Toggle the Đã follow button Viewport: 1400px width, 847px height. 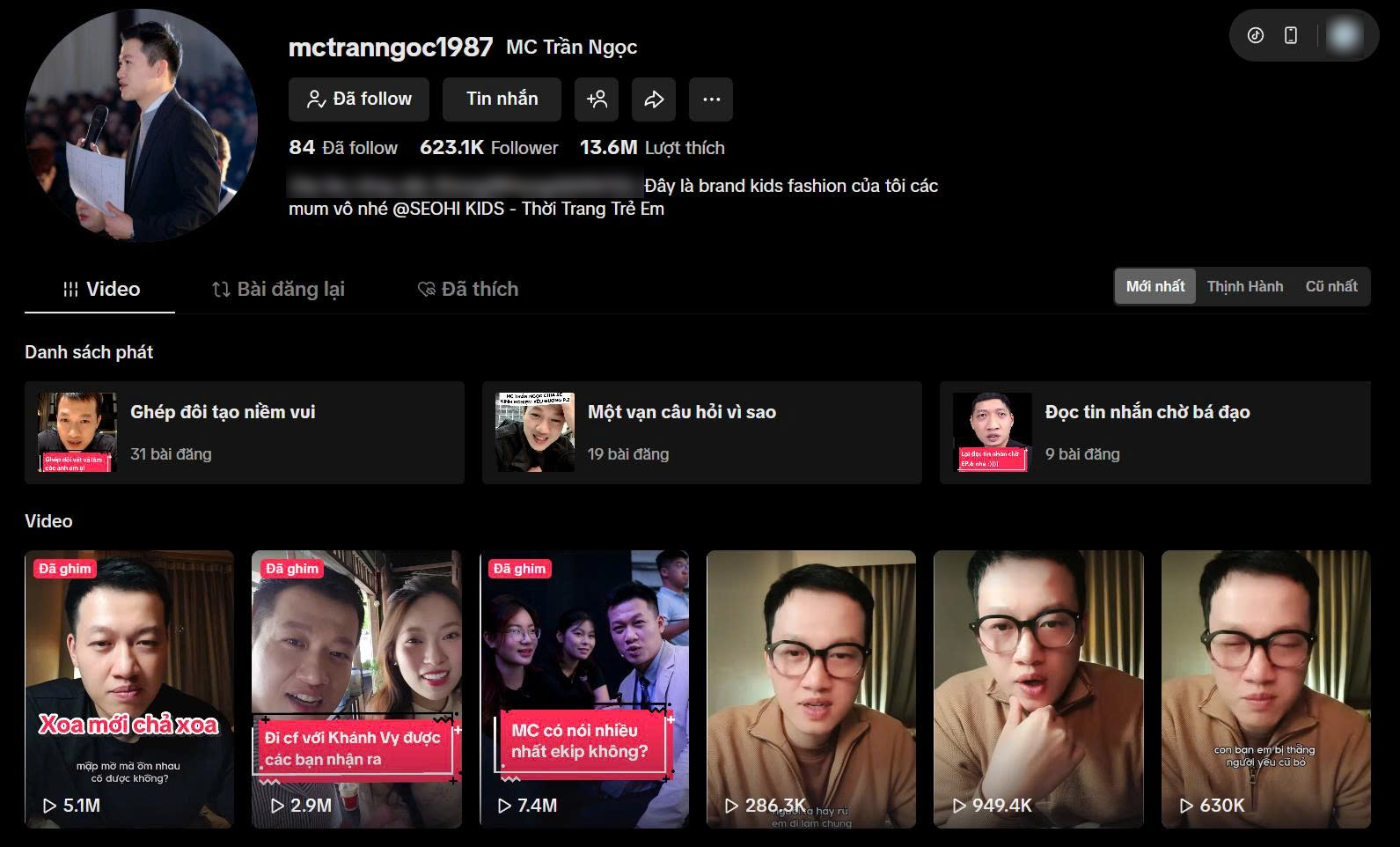coord(359,99)
